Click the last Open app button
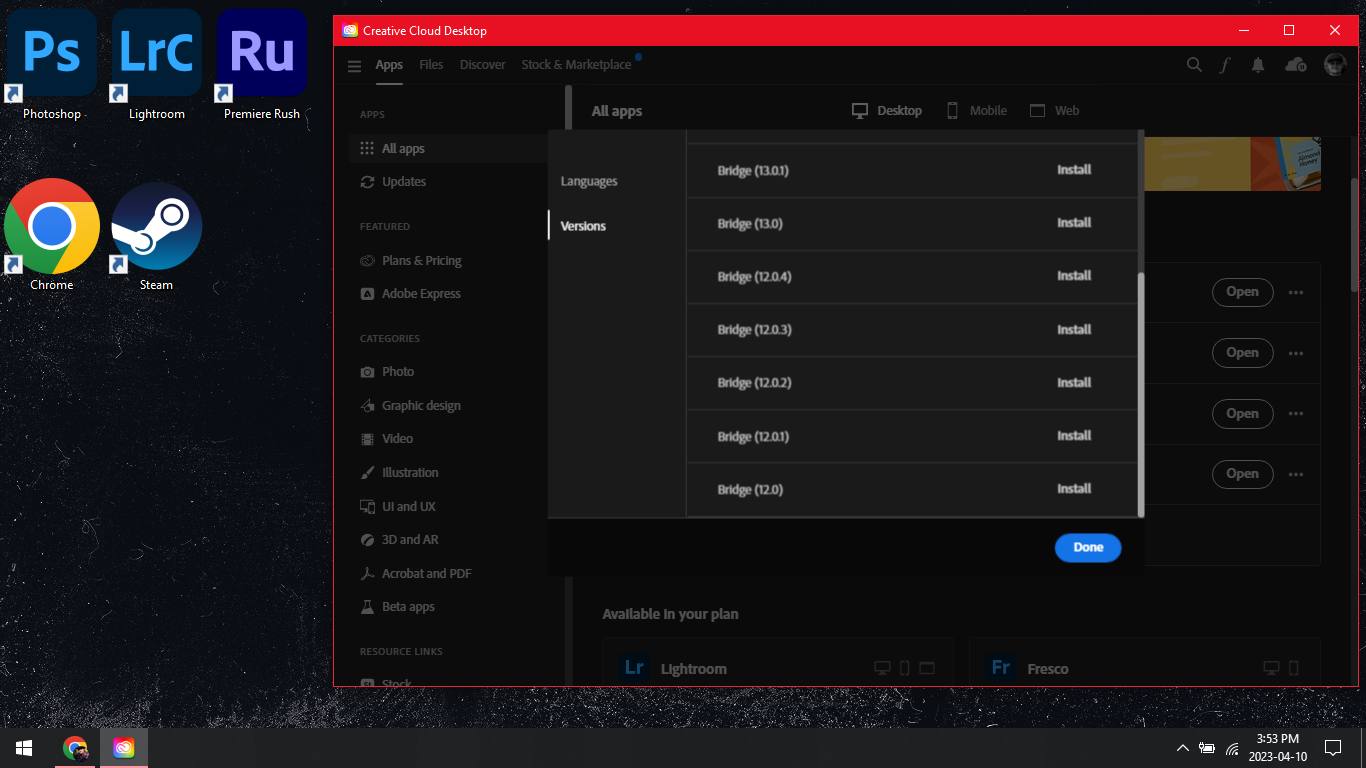The width and height of the screenshot is (1366, 768). pos(1242,474)
